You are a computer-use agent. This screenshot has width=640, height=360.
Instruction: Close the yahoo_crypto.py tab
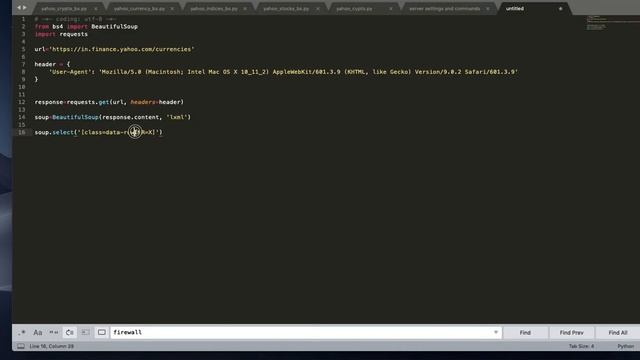point(391,9)
